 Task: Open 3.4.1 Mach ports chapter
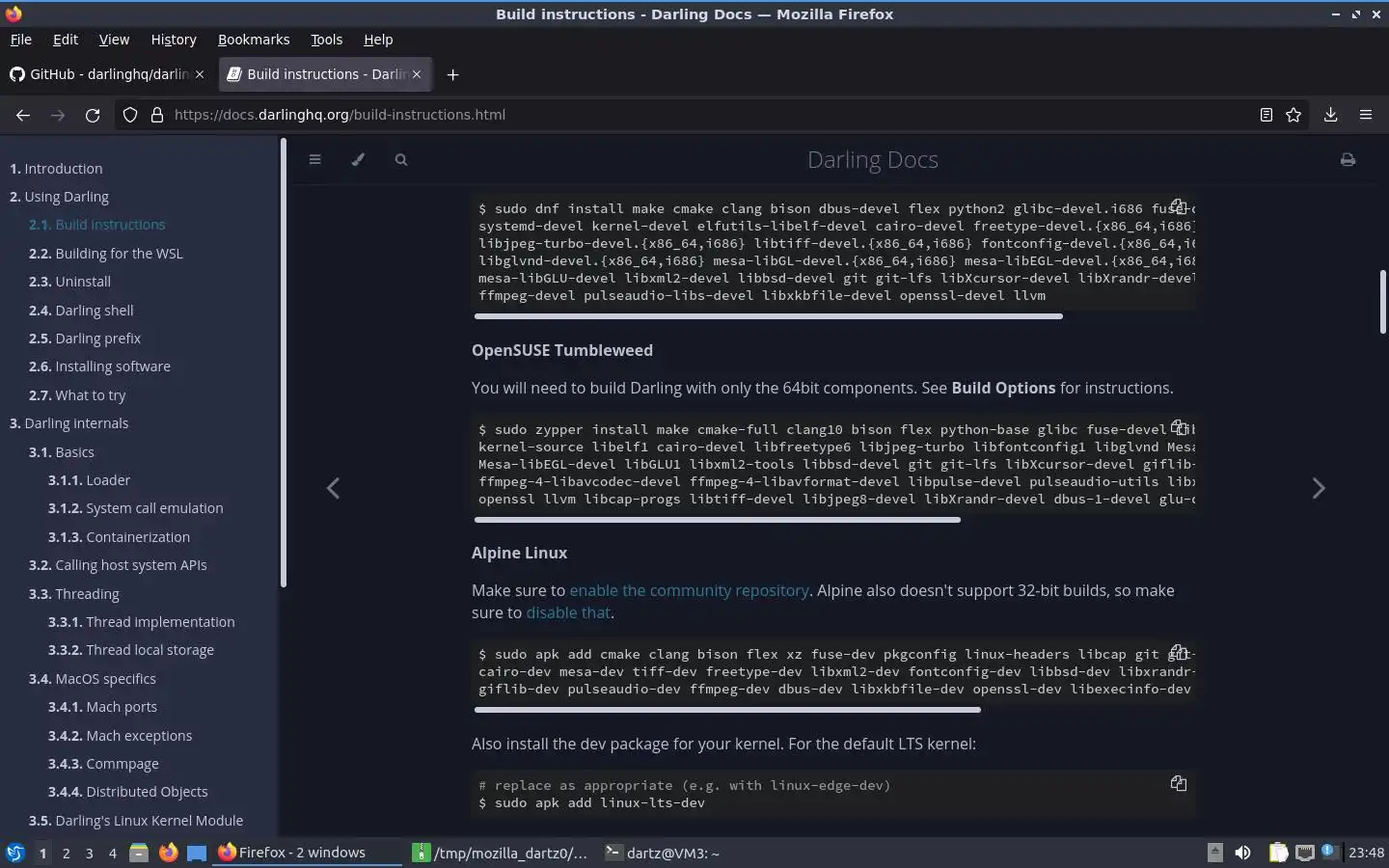[x=102, y=707]
